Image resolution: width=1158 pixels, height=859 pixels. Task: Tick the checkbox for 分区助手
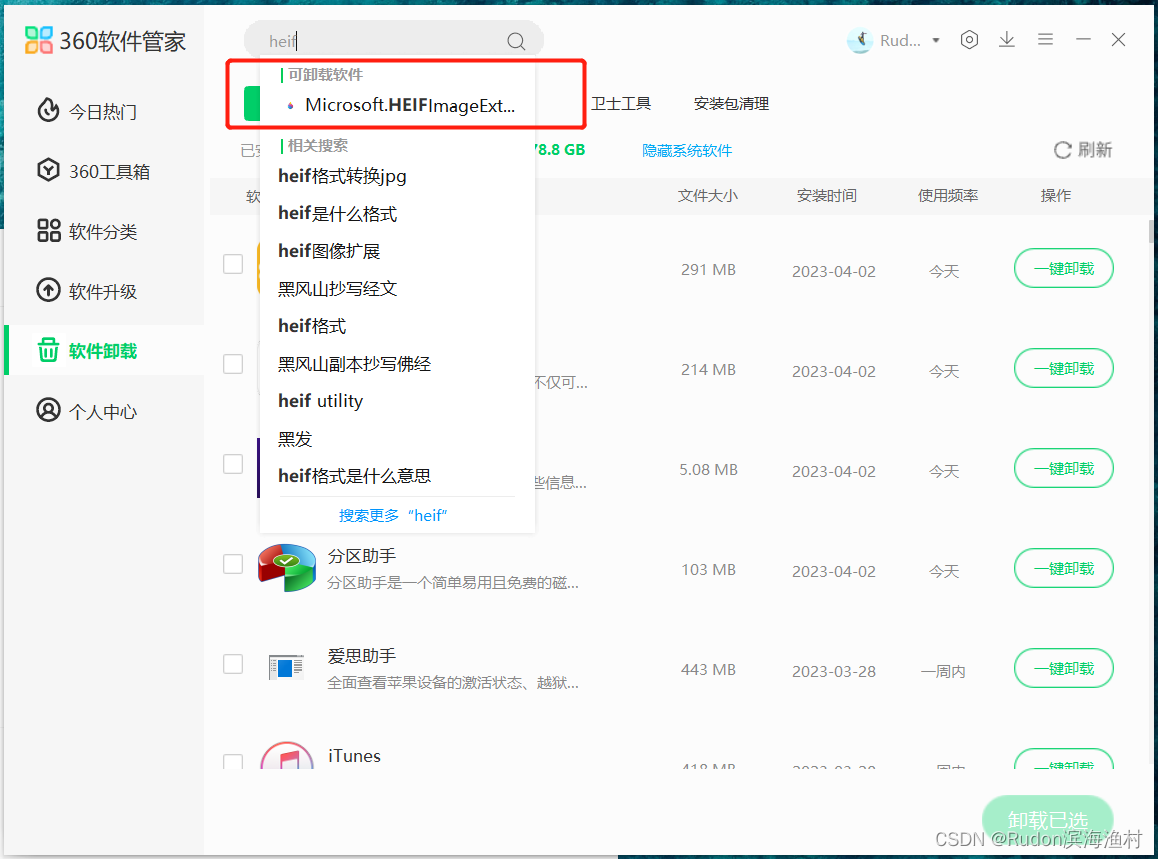pos(233,564)
